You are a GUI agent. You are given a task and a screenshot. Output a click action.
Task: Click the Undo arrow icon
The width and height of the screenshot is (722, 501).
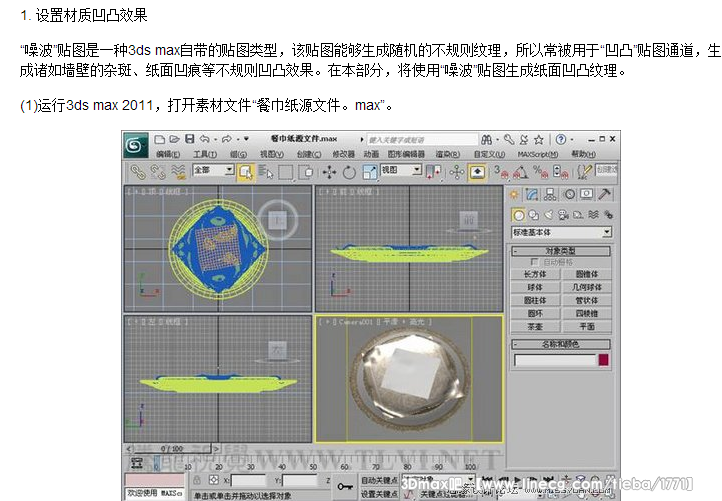coord(205,139)
